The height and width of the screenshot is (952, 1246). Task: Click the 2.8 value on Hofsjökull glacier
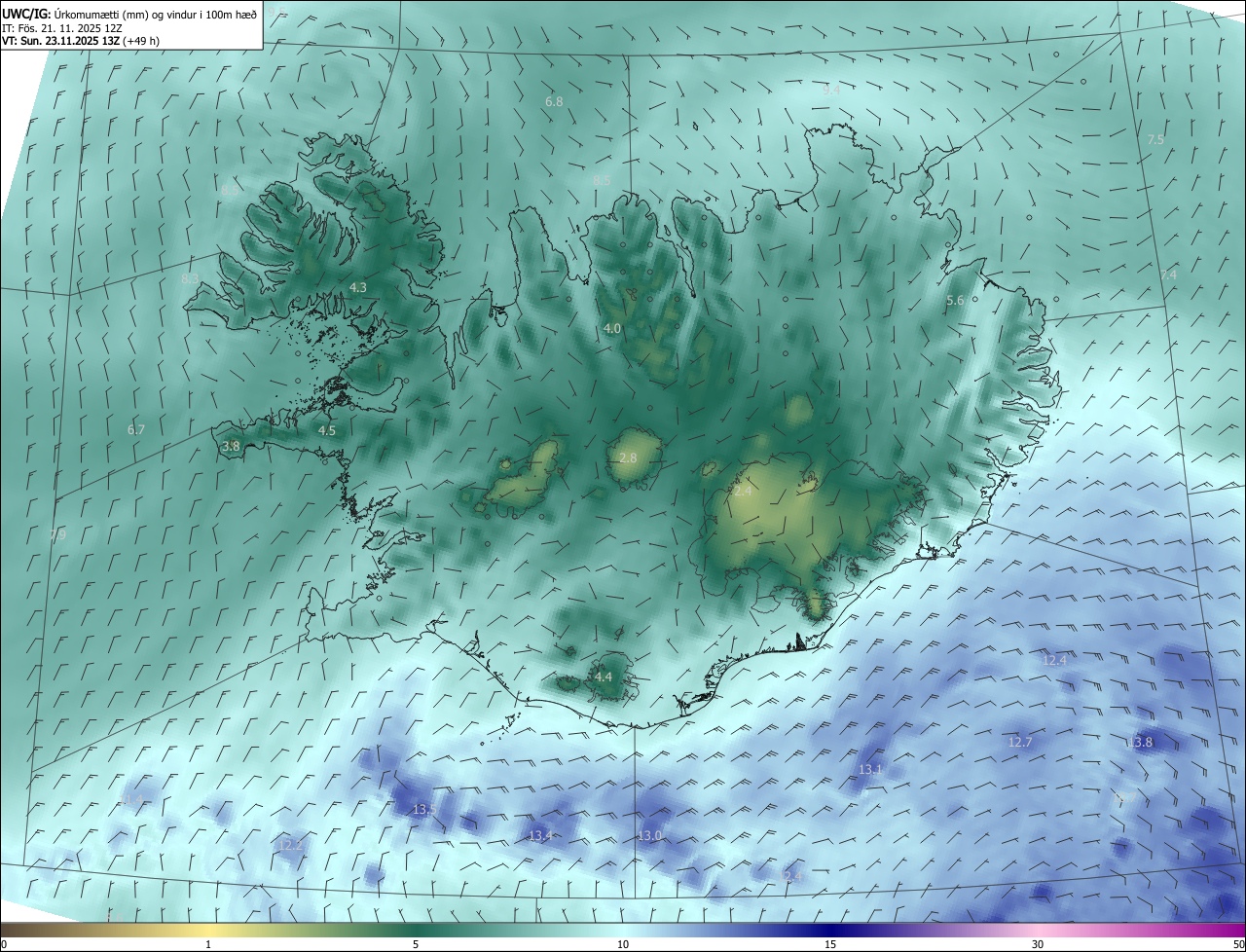pos(628,458)
